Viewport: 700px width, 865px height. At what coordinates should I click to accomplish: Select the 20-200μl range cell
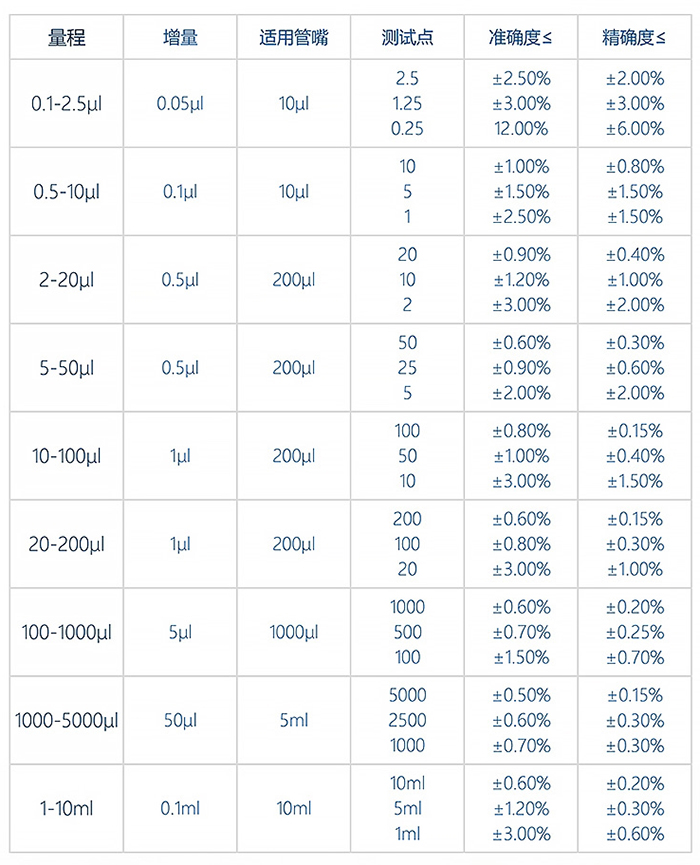66,544
